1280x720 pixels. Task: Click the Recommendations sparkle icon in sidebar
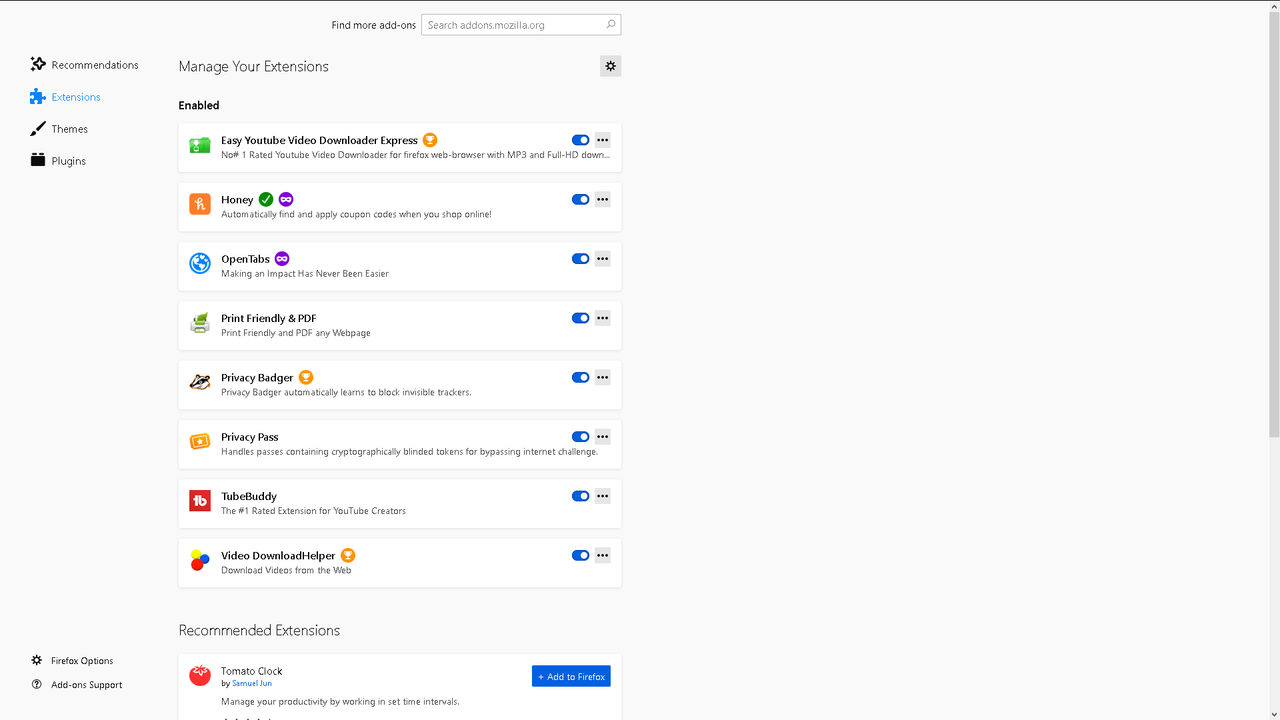coord(38,64)
